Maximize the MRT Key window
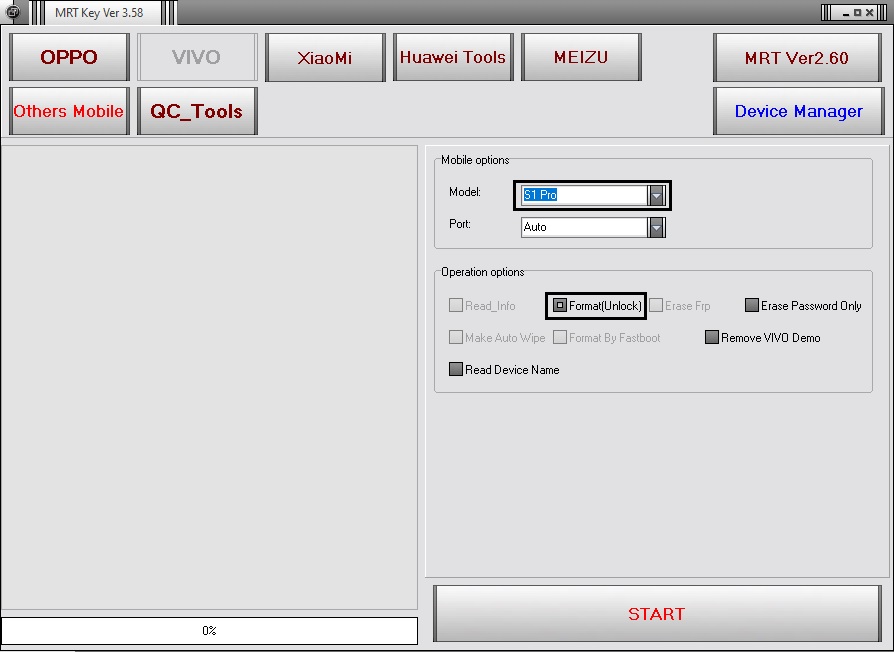Screen dimensions: 894x652 858,13
